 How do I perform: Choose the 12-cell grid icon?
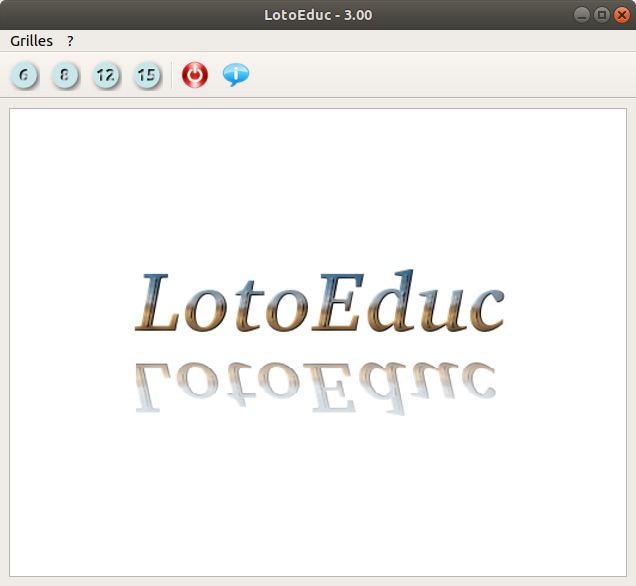click(x=106, y=75)
